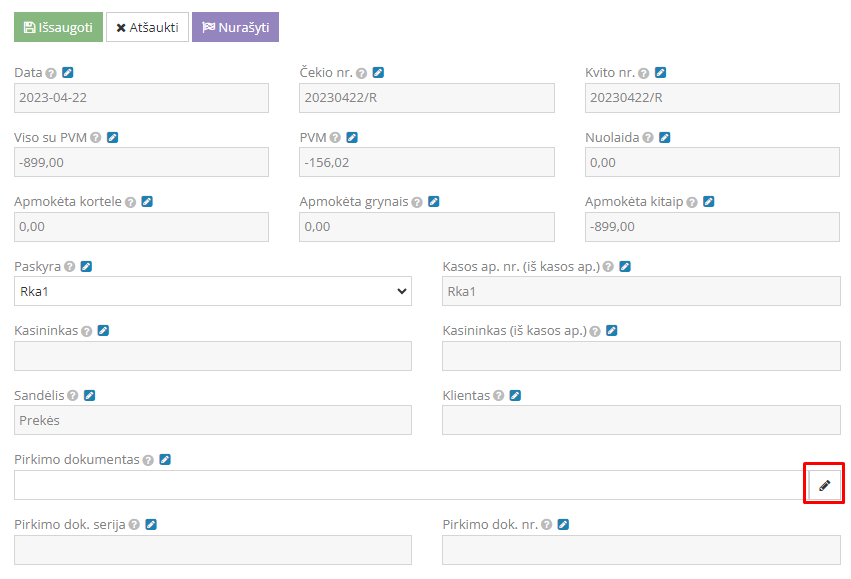Click the Pirkimo dok. serija input field
The height and width of the screenshot is (579, 851).
click(212, 550)
